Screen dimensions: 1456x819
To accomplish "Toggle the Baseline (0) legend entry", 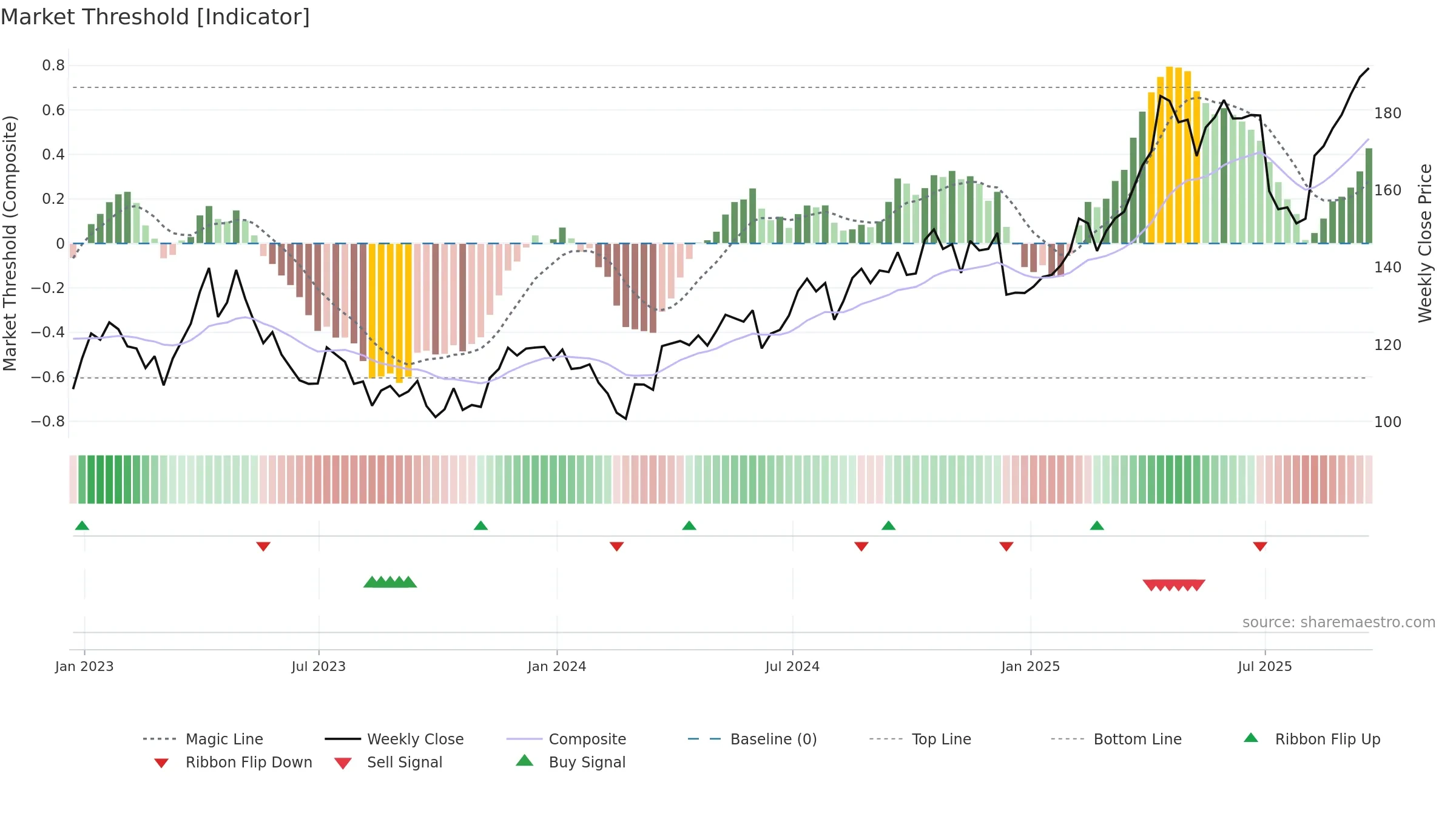I will [x=752, y=739].
